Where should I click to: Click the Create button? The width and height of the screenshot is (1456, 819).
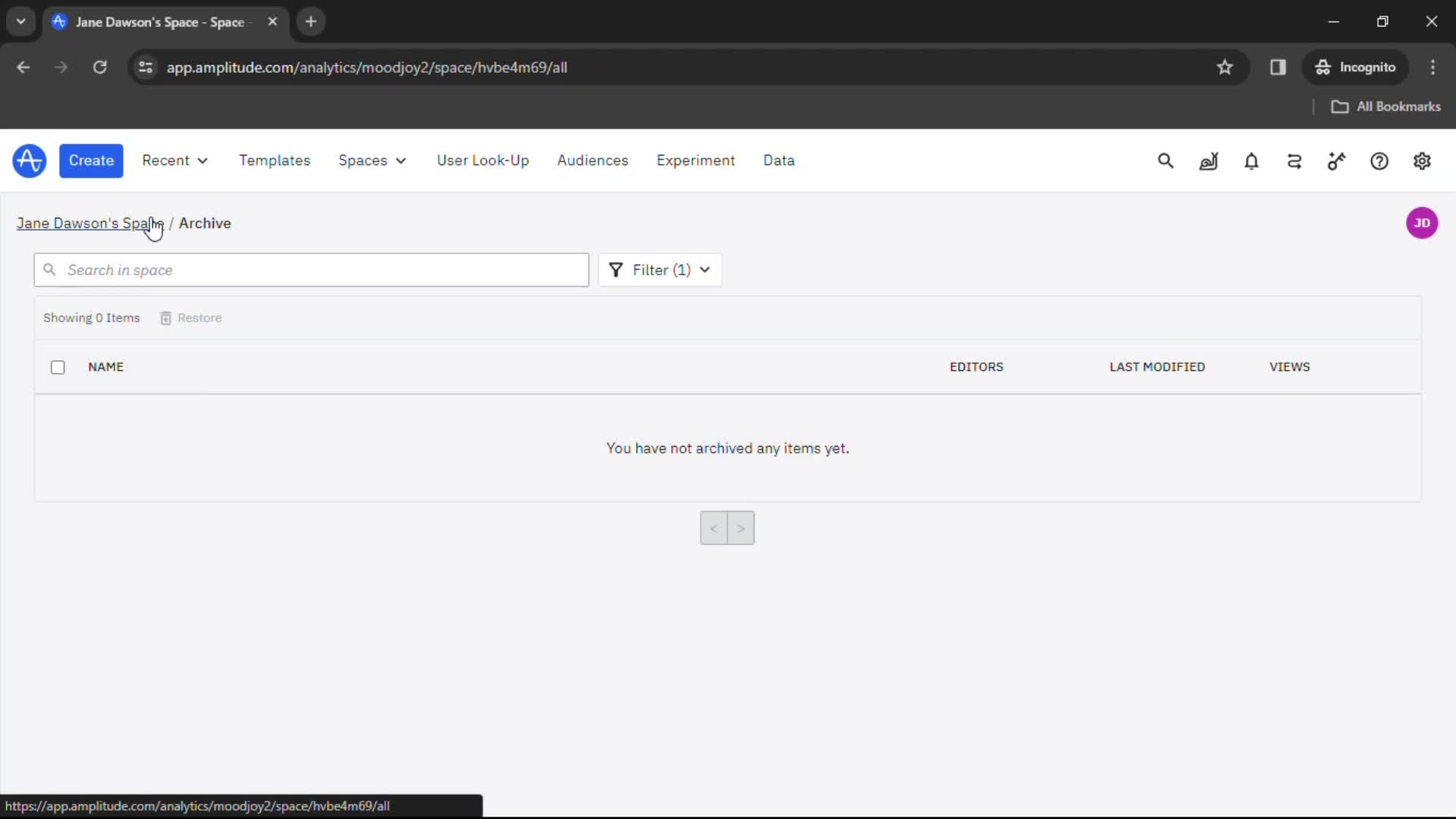(x=91, y=160)
